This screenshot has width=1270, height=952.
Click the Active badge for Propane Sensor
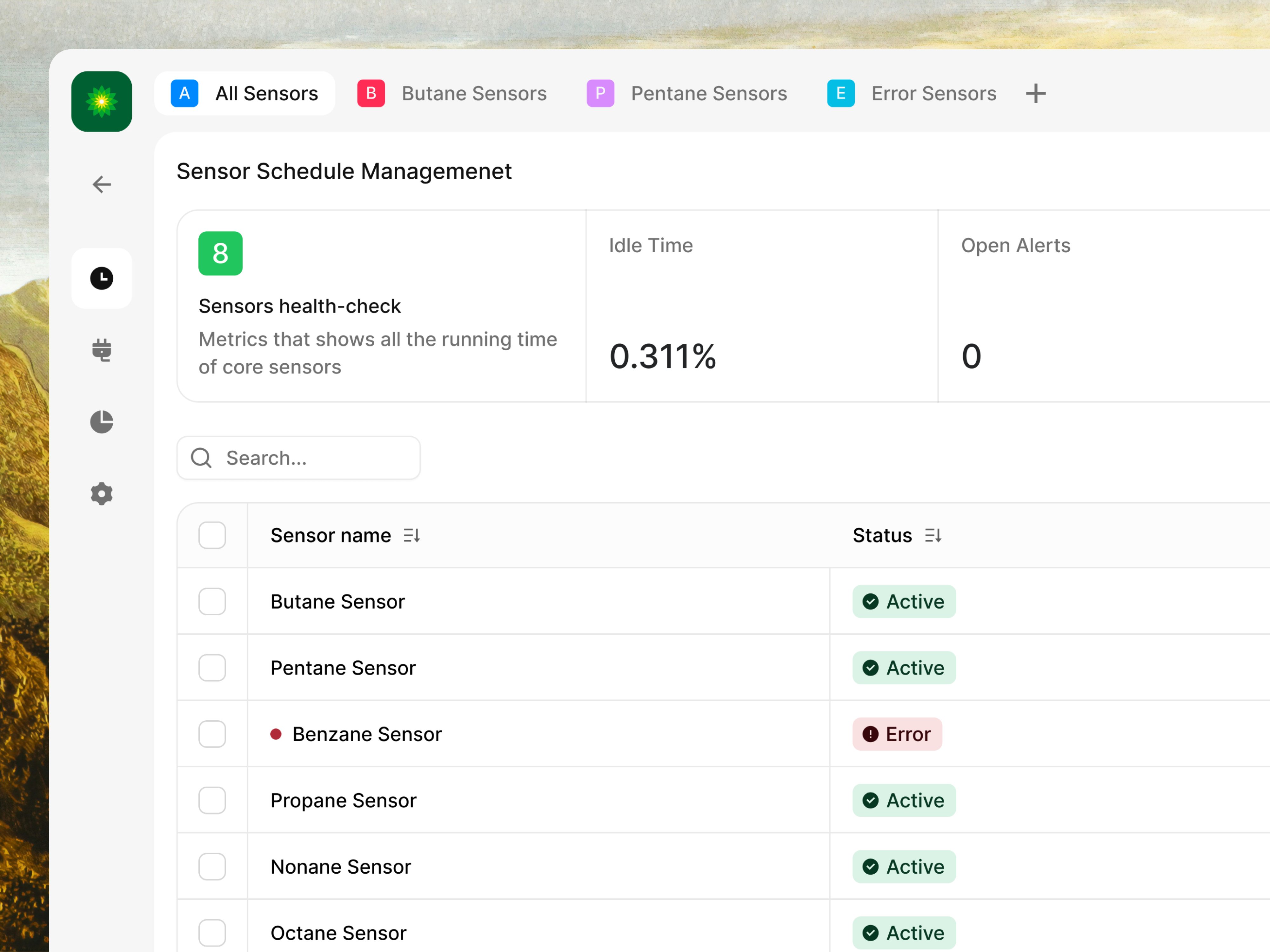pyautogui.click(x=904, y=801)
